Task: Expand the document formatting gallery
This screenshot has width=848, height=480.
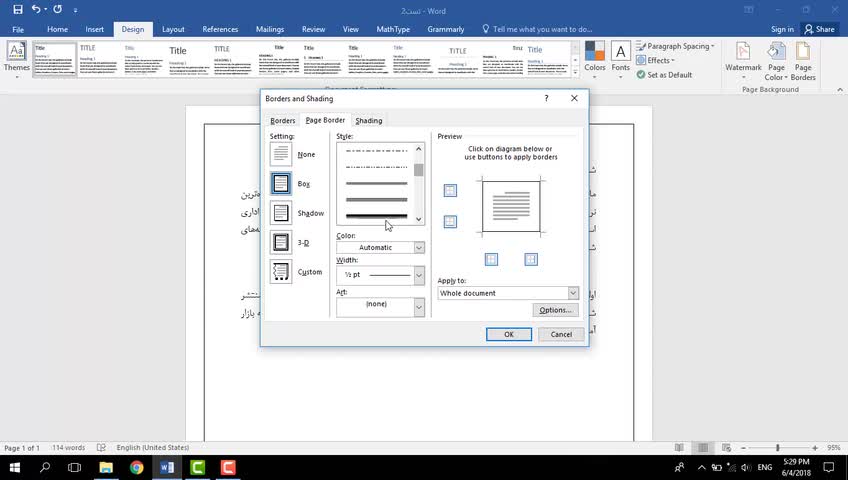Action: (x=575, y=72)
